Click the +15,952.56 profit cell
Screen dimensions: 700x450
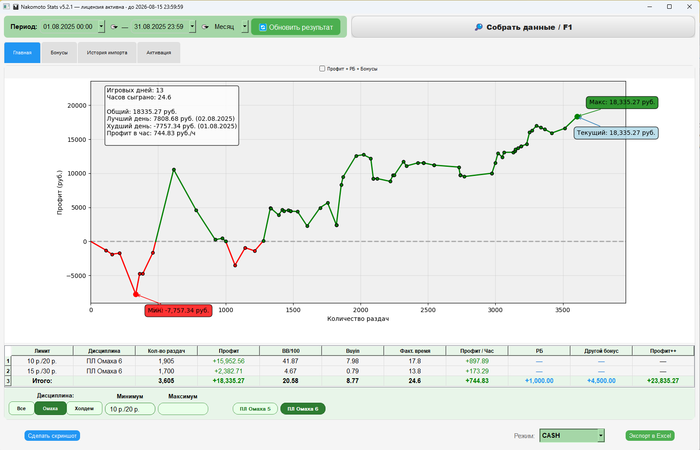coord(229,361)
